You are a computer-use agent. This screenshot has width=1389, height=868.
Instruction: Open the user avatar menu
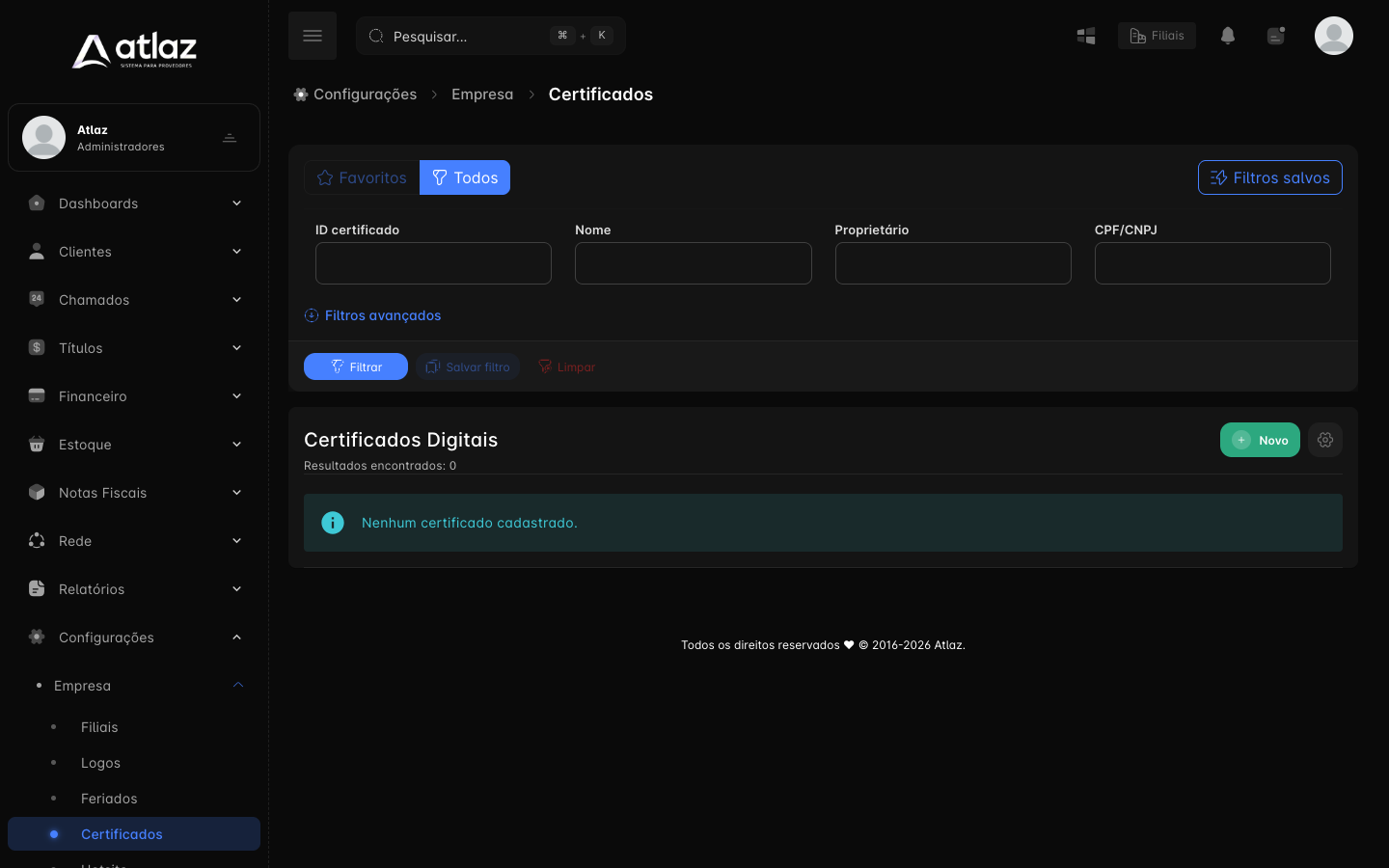tap(1334, 36)
